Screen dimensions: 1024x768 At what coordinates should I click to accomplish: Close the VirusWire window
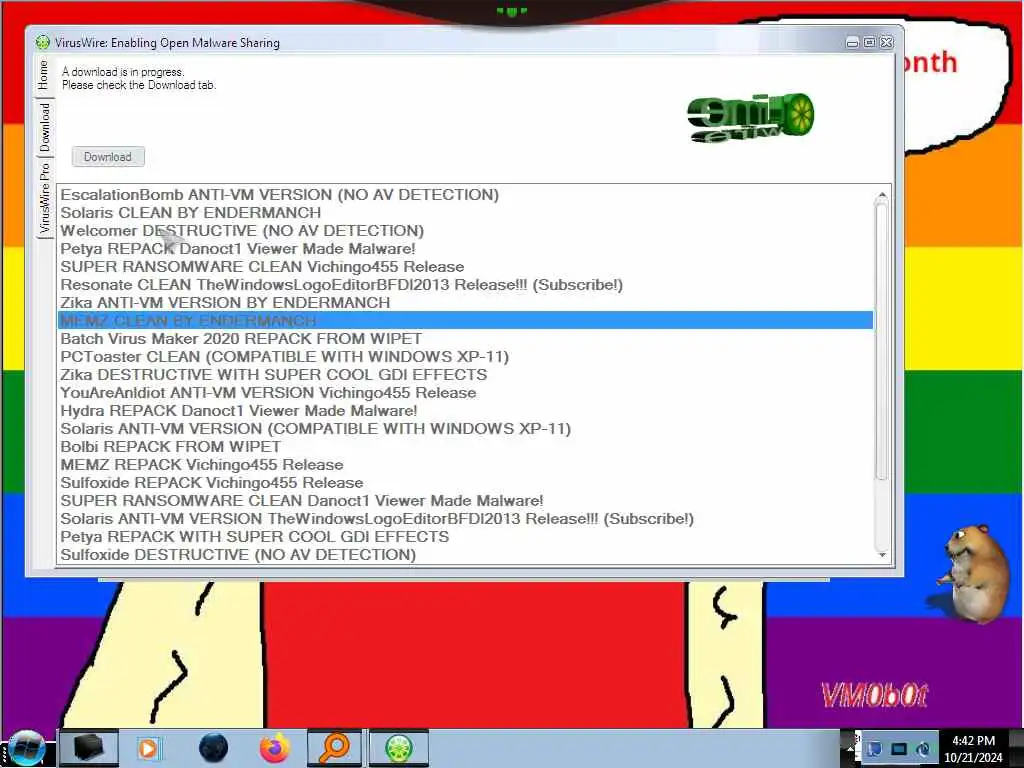pyautogui.click(x=886, y=42)
